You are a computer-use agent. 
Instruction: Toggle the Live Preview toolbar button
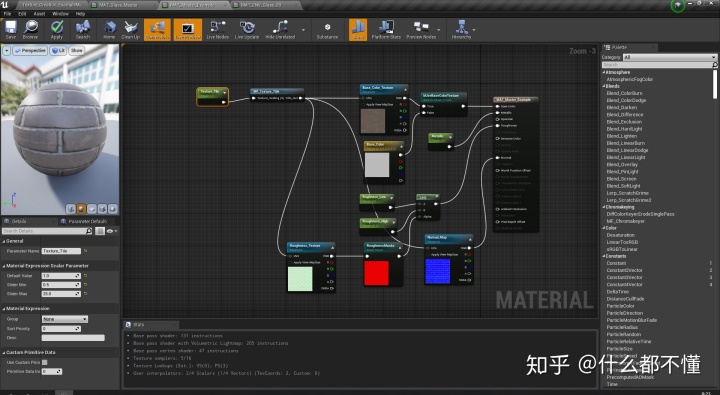187,29
